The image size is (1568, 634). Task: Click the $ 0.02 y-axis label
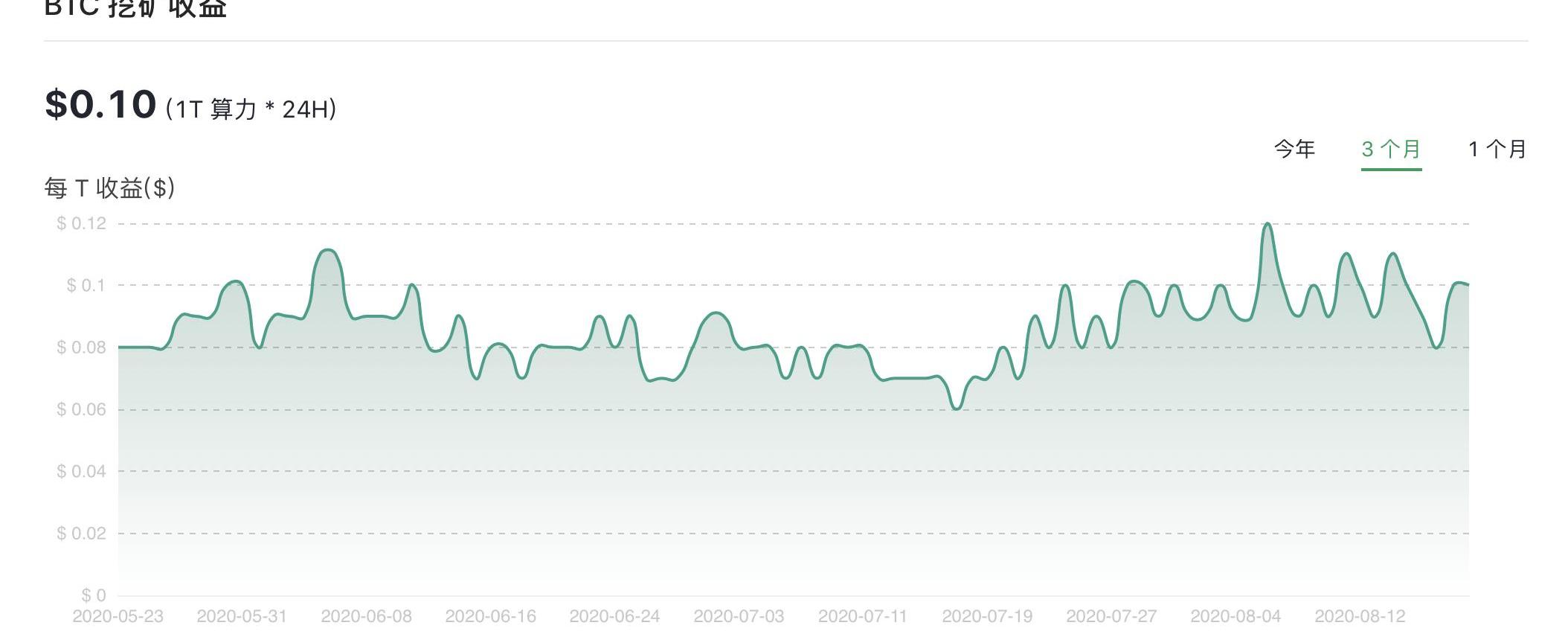pyautogui.click(x=81, y=534)
